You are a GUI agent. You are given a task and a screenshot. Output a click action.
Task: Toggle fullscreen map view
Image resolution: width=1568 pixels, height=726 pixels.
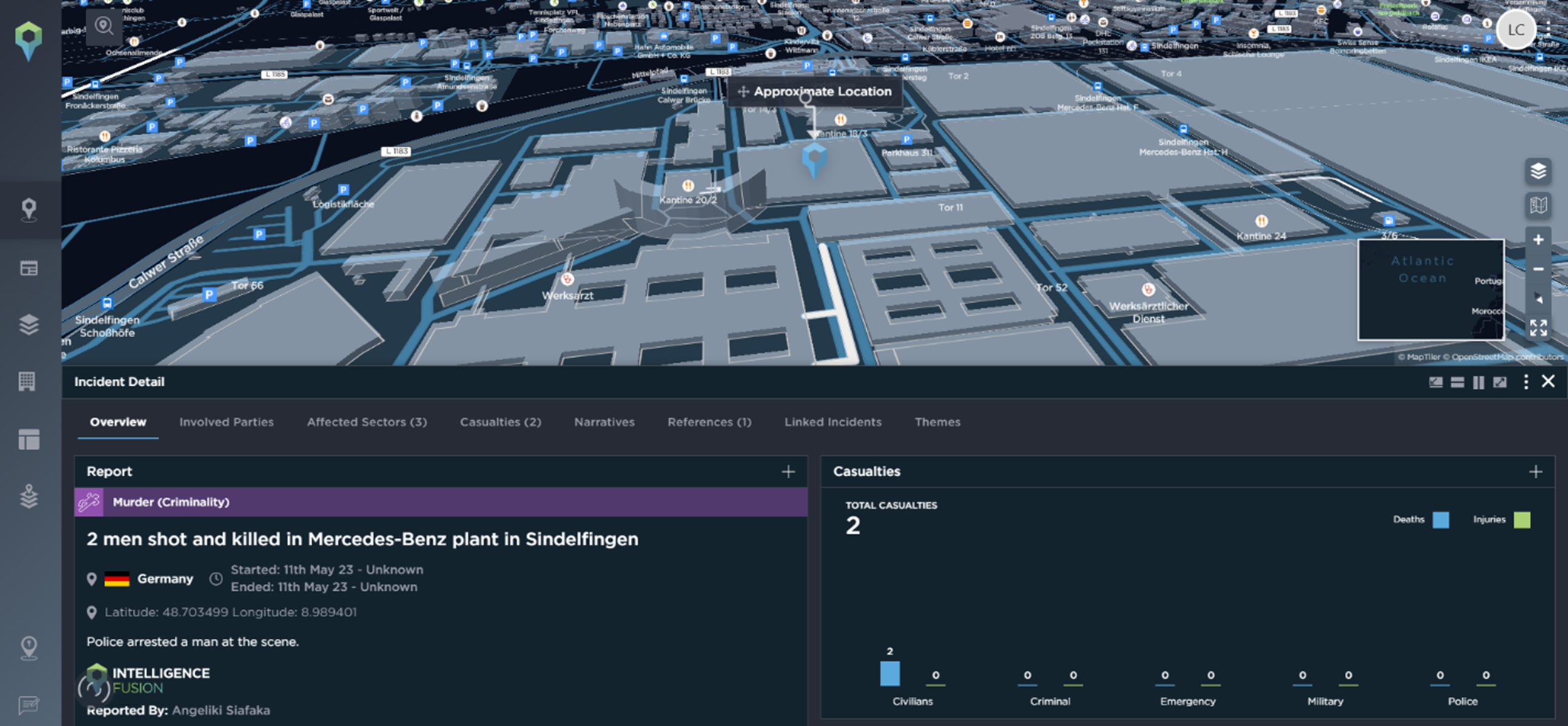point(1538,328)
